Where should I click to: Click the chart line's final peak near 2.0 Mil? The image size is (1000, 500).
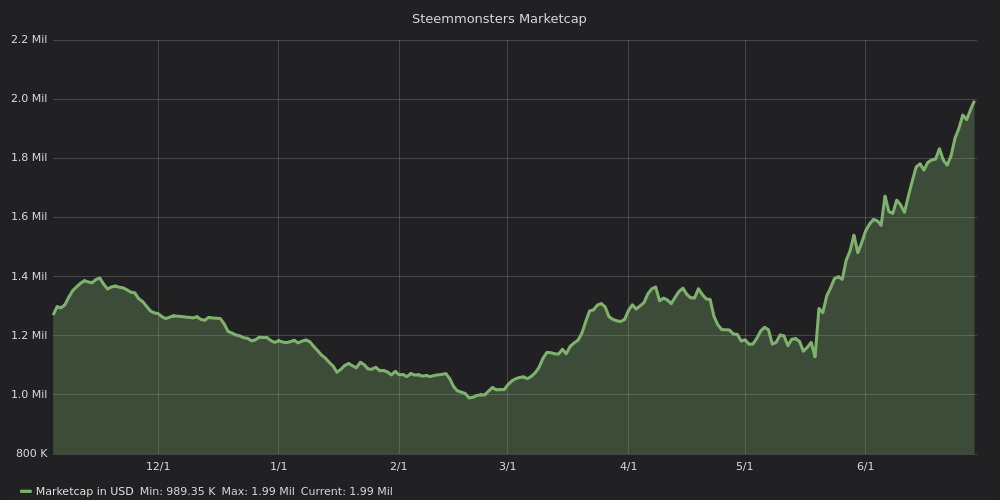974,101
